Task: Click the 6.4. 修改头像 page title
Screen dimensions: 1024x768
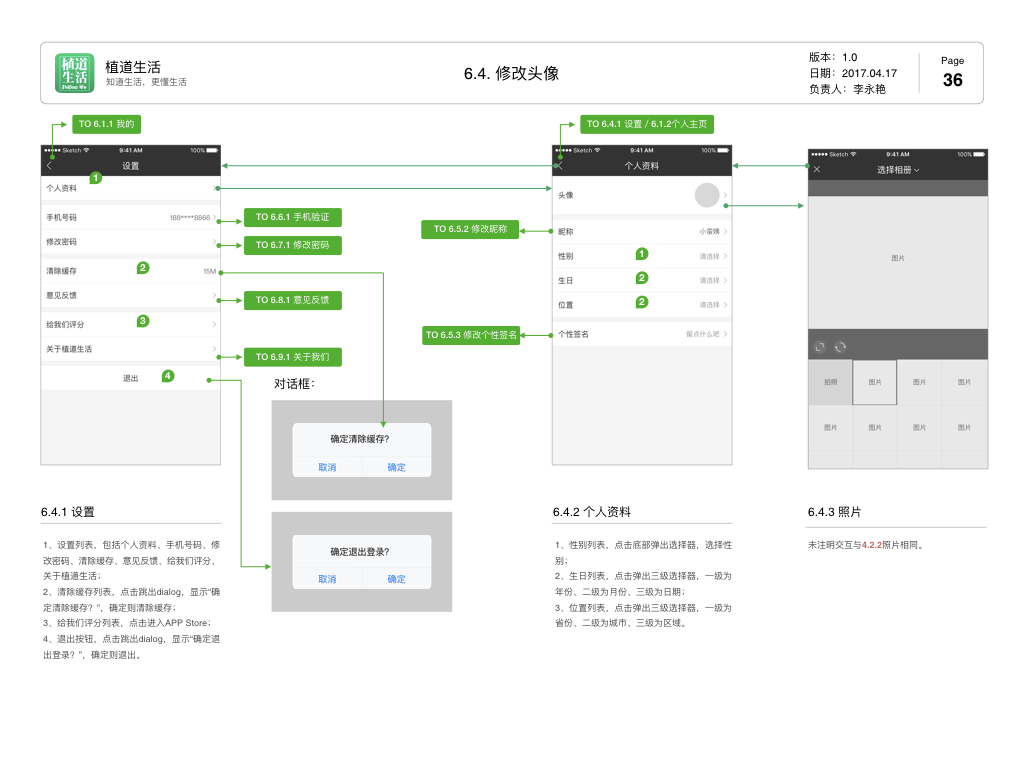Action: [x=511, y=73]
